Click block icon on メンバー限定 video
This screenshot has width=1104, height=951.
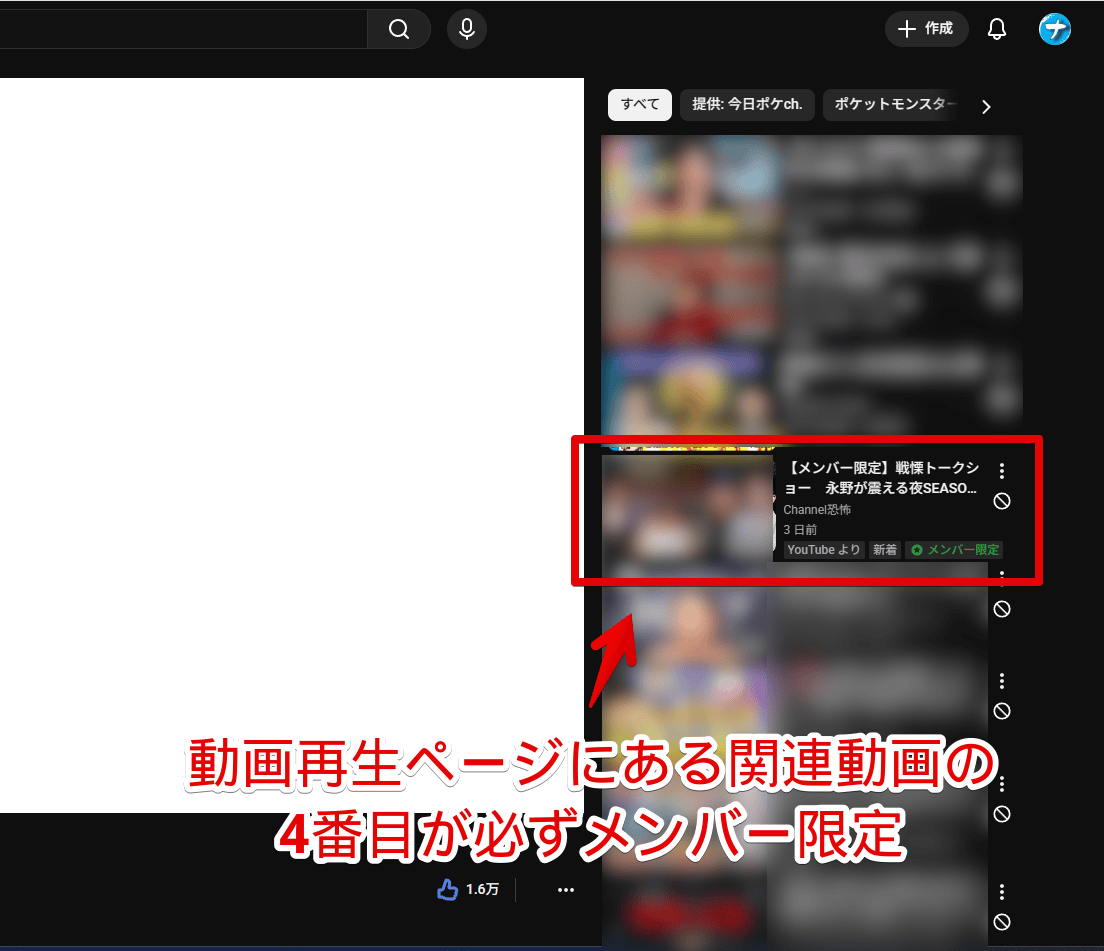pyautogui.click(x=1002, y=501)
